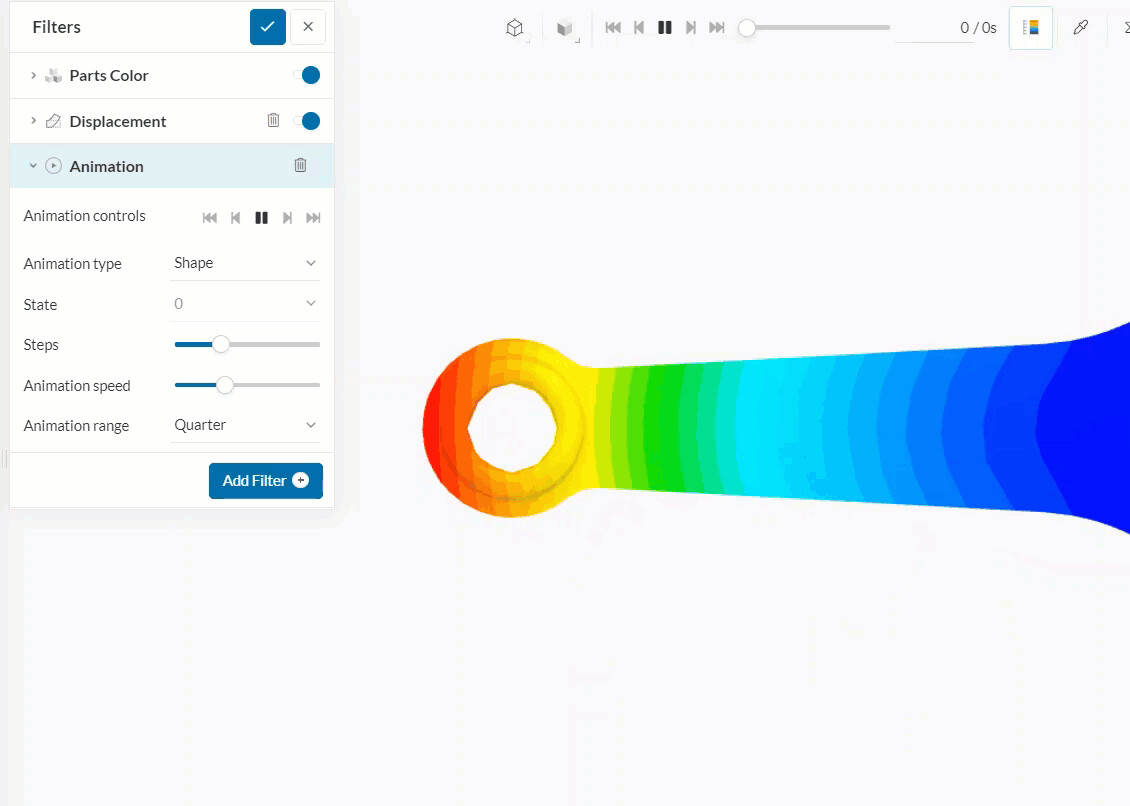This screenshot has height=806, width=1130.
Task: Jump to previous frame in Animation controls
Action: coord(235,217)
